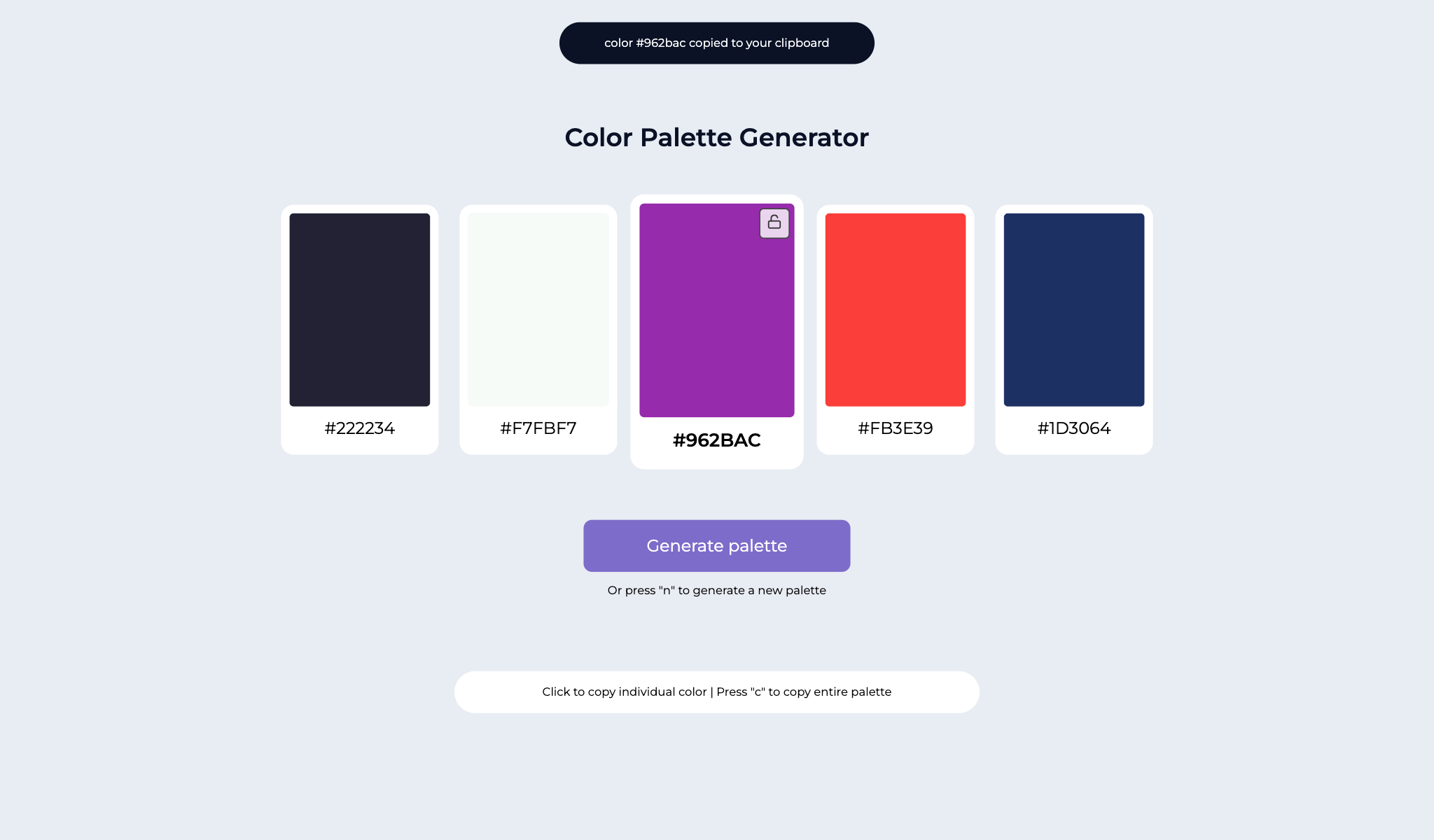Viewport: 1434px width, 840px height.
Task: Click the Color Palette Generator title
Action: 716,137
